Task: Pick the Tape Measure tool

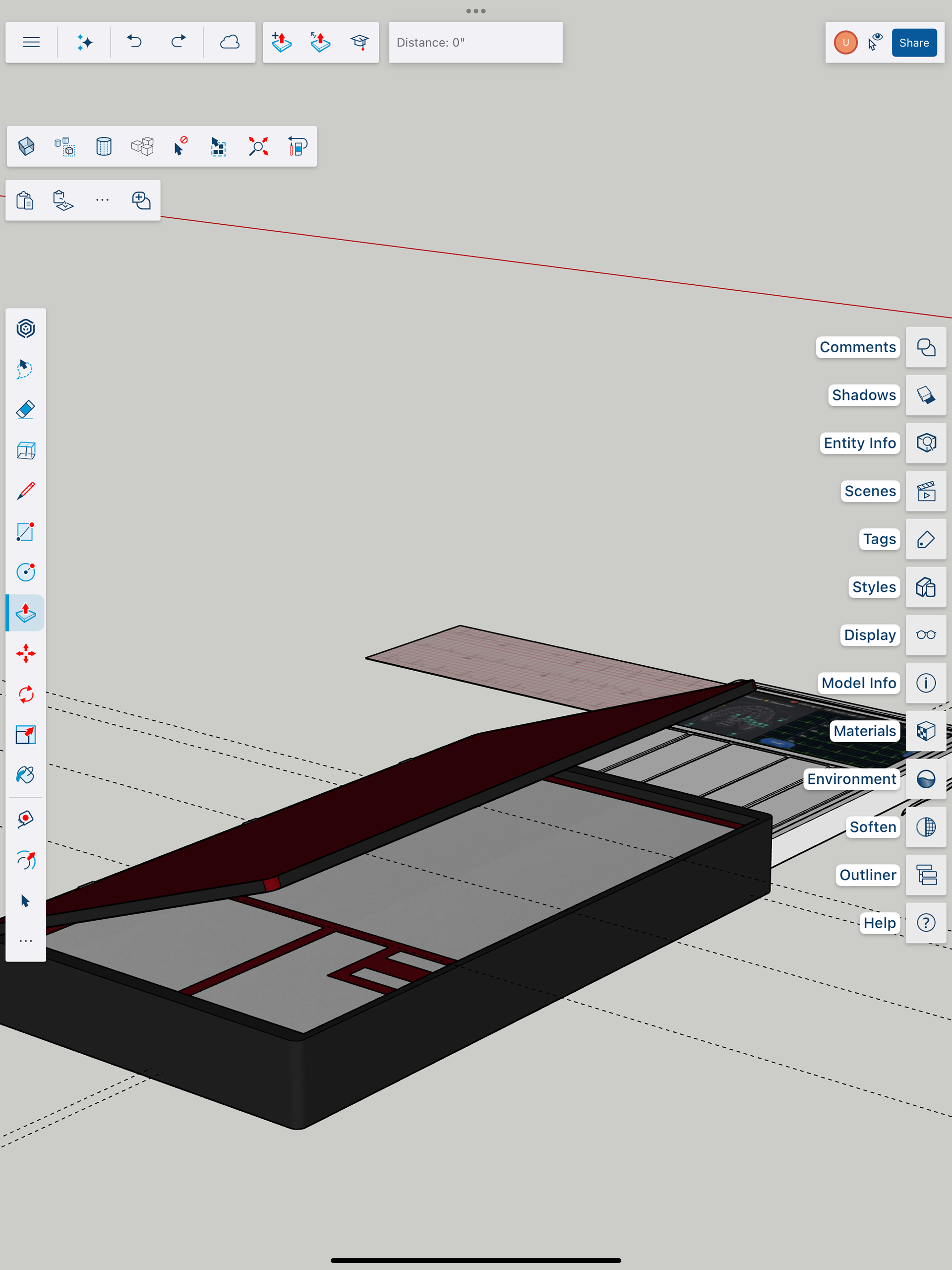Action: 26,820
